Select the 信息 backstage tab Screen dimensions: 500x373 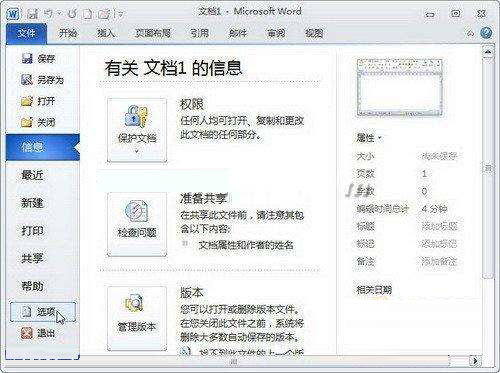pyautogui.click(x=43, y=147)
